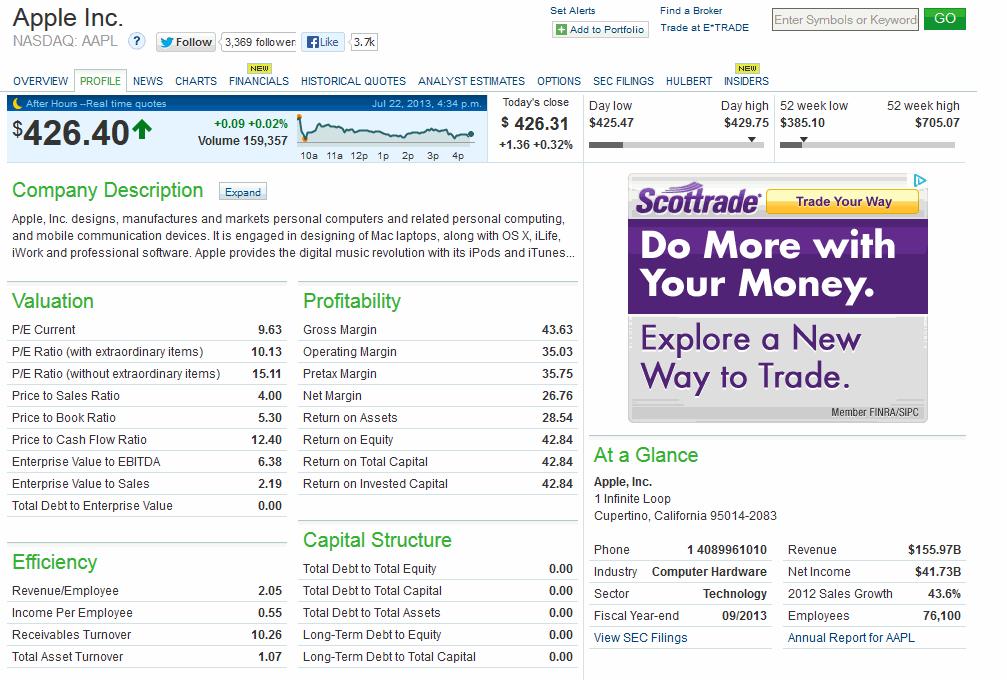Viewport: 1007px width, 680px height.
Task: Open the SEC FILINGS tab
Action: click(x=623, y=82)
